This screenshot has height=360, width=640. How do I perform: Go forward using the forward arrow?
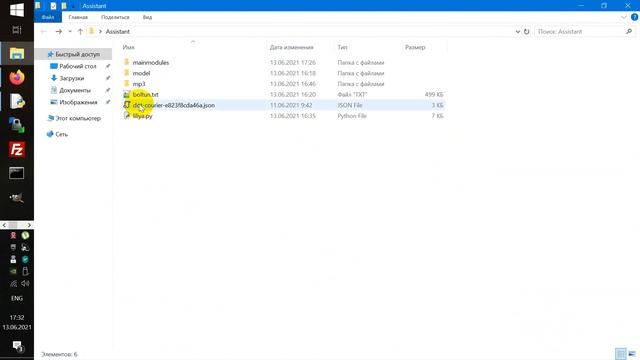click(59, 31)
